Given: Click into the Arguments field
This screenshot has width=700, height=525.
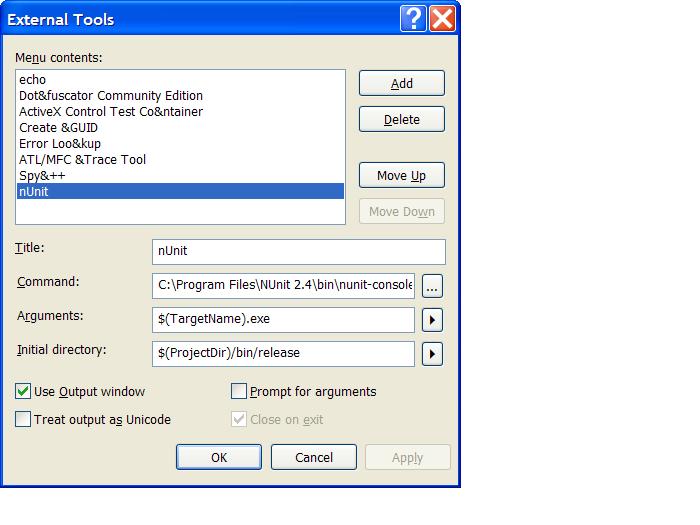Looking at the screenshot, I should 283,320.
